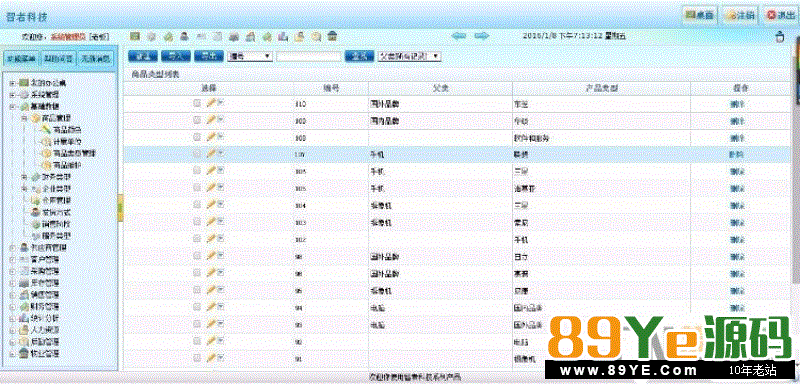Open the 客户管理 card icon in top toolbar
Image resolution: width=800 pixels, height=384 pixels.
[x=201, y=36]
